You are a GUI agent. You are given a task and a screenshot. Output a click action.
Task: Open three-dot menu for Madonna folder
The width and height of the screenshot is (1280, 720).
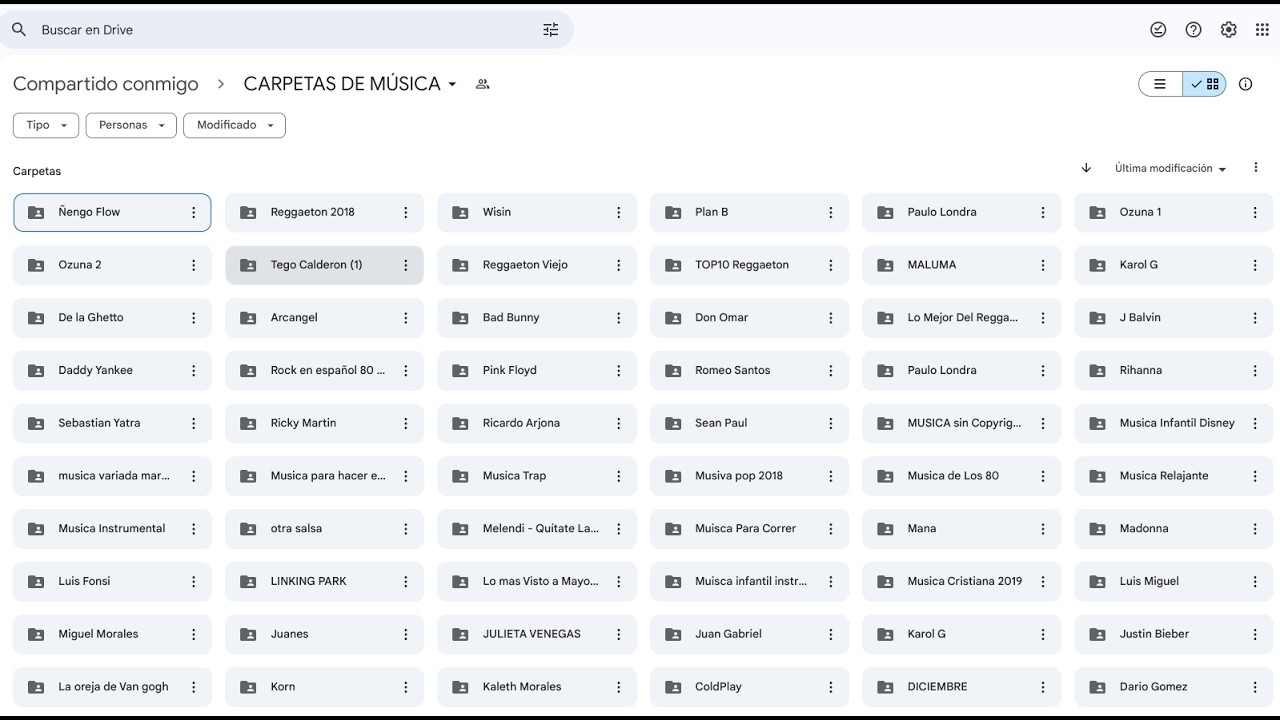(1255, 529)
